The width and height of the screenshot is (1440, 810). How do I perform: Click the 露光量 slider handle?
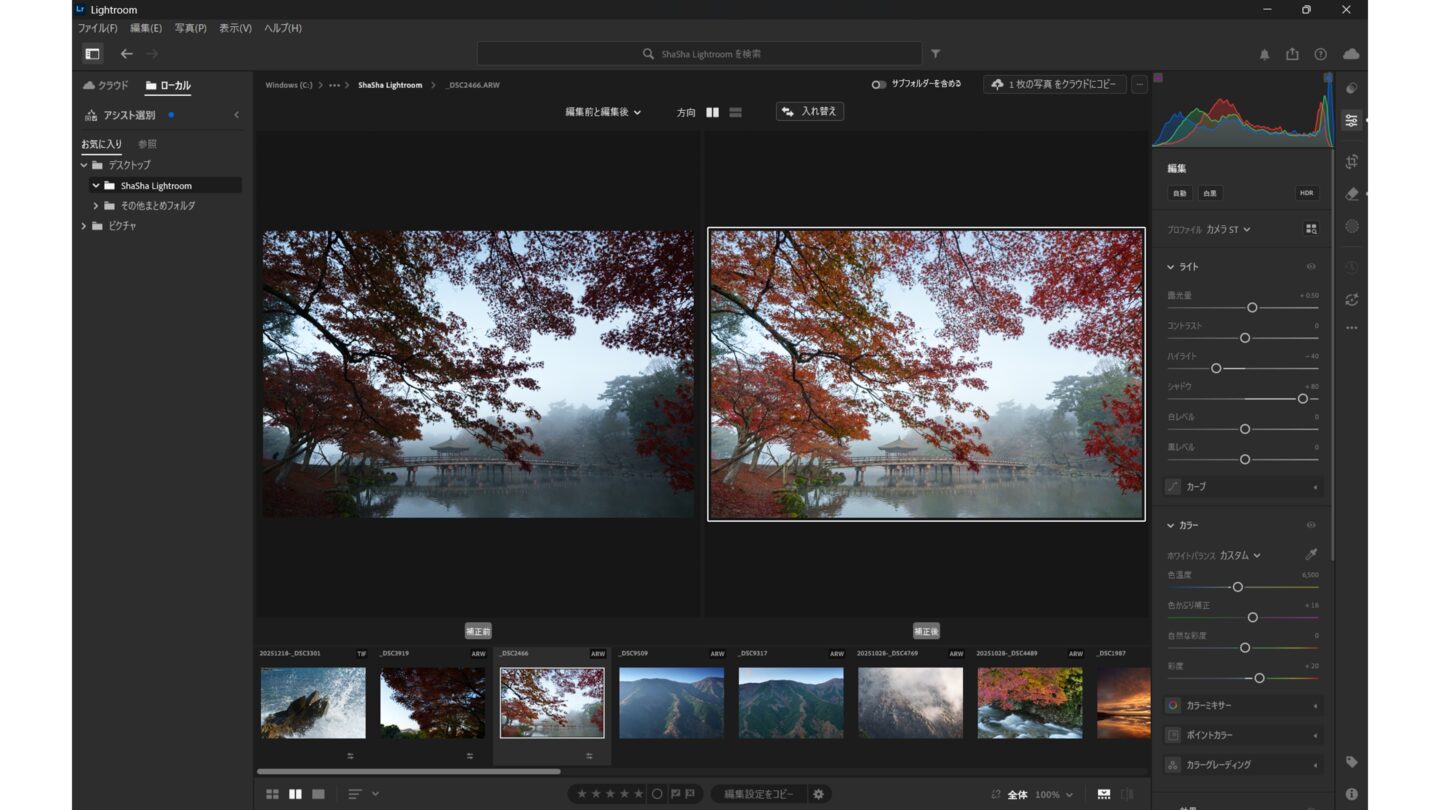coord(1252,308)
